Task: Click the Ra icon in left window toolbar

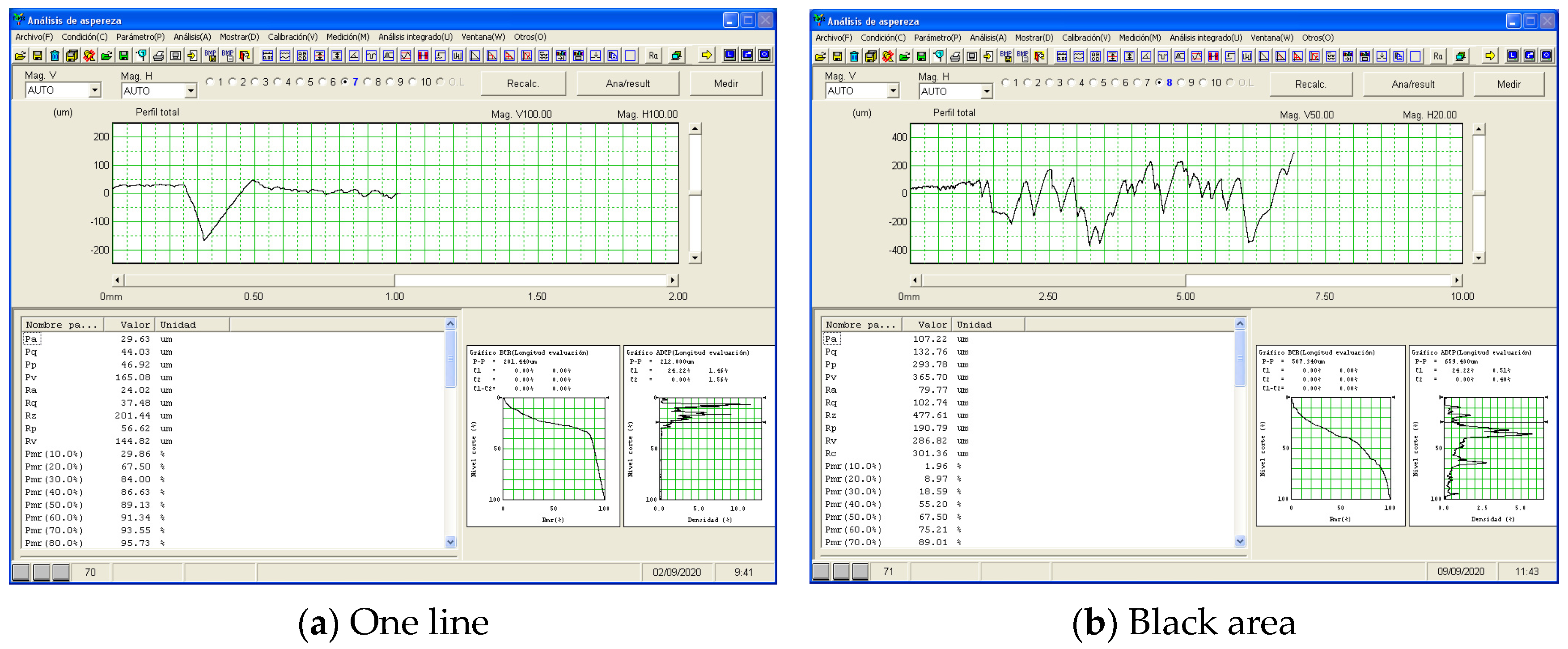Action: 653,55
